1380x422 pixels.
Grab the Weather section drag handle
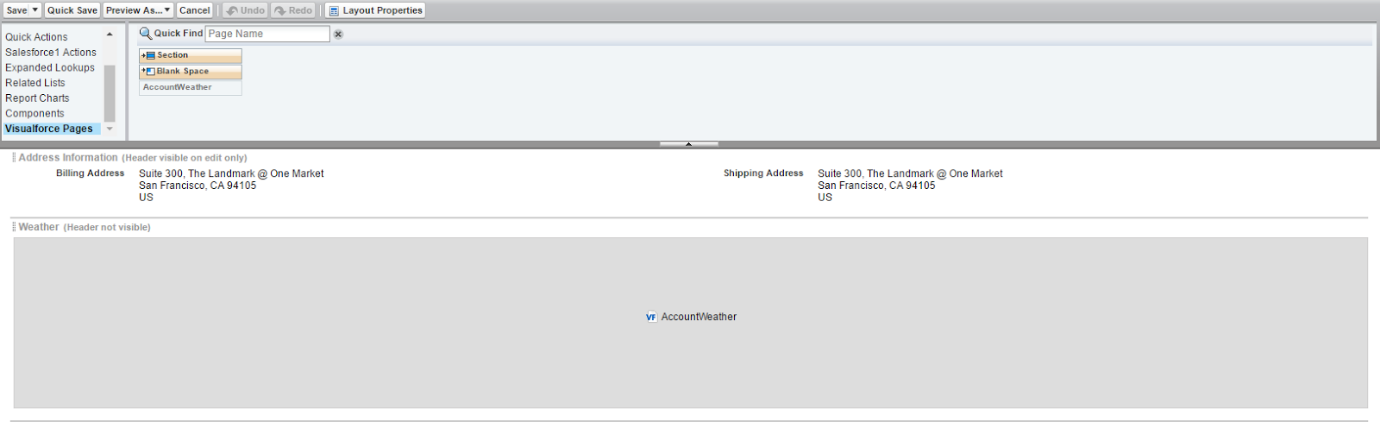14,228
